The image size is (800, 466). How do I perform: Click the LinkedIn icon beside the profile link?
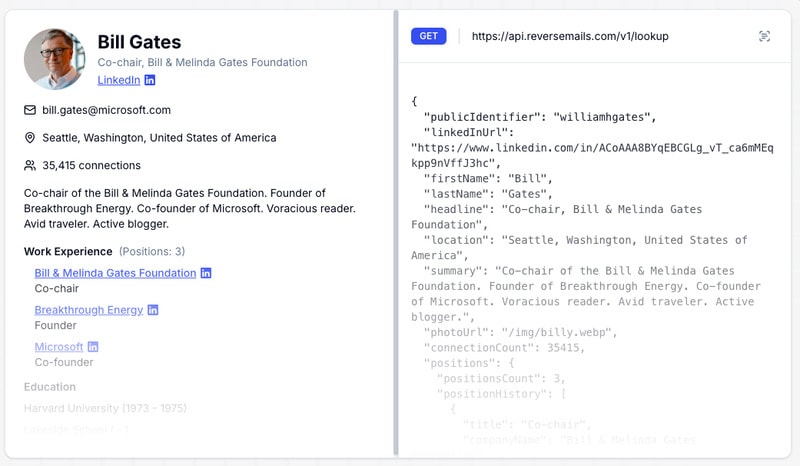click(x=150, y=80)
